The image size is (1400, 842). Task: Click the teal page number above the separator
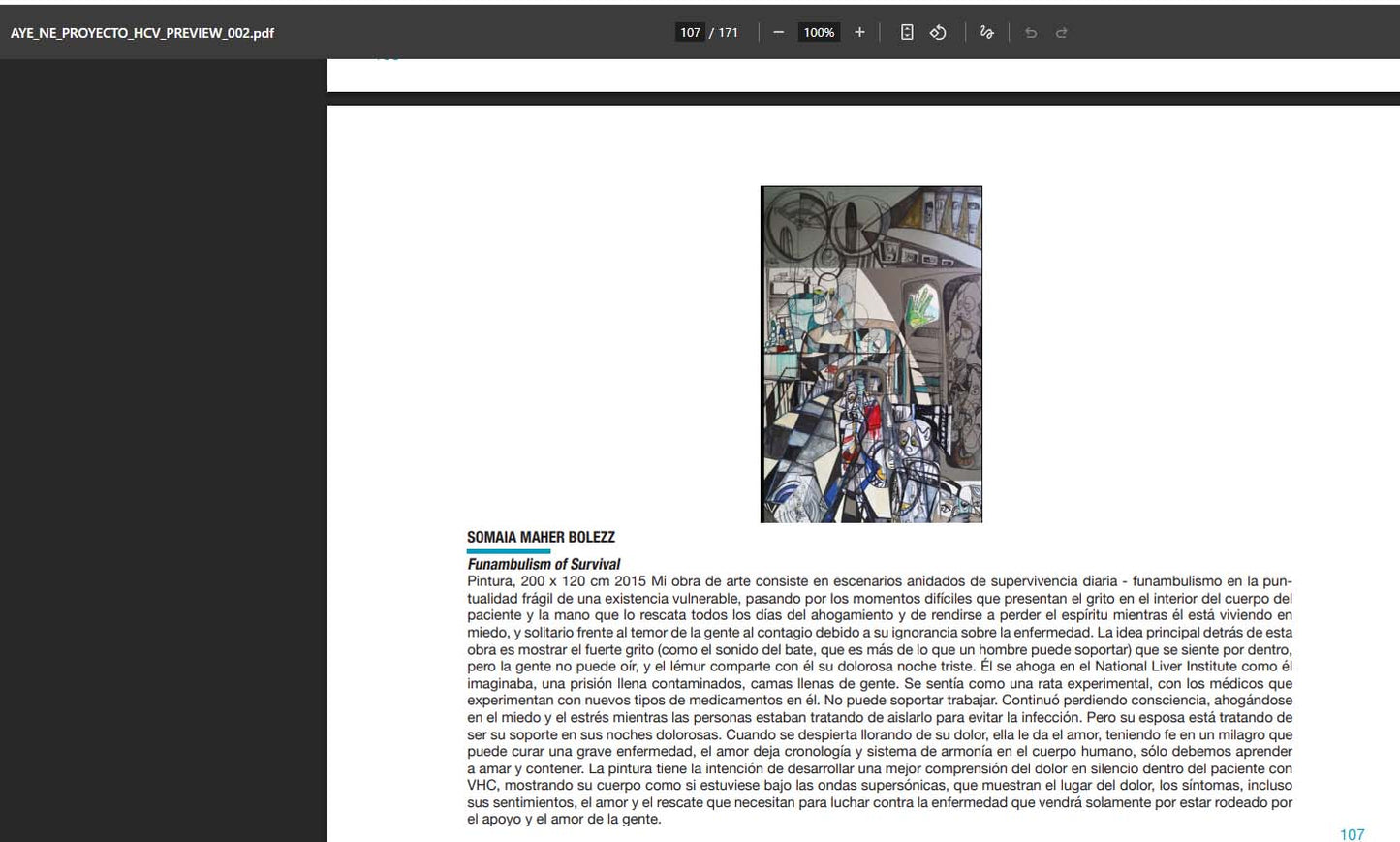click(x=387, y=55)
